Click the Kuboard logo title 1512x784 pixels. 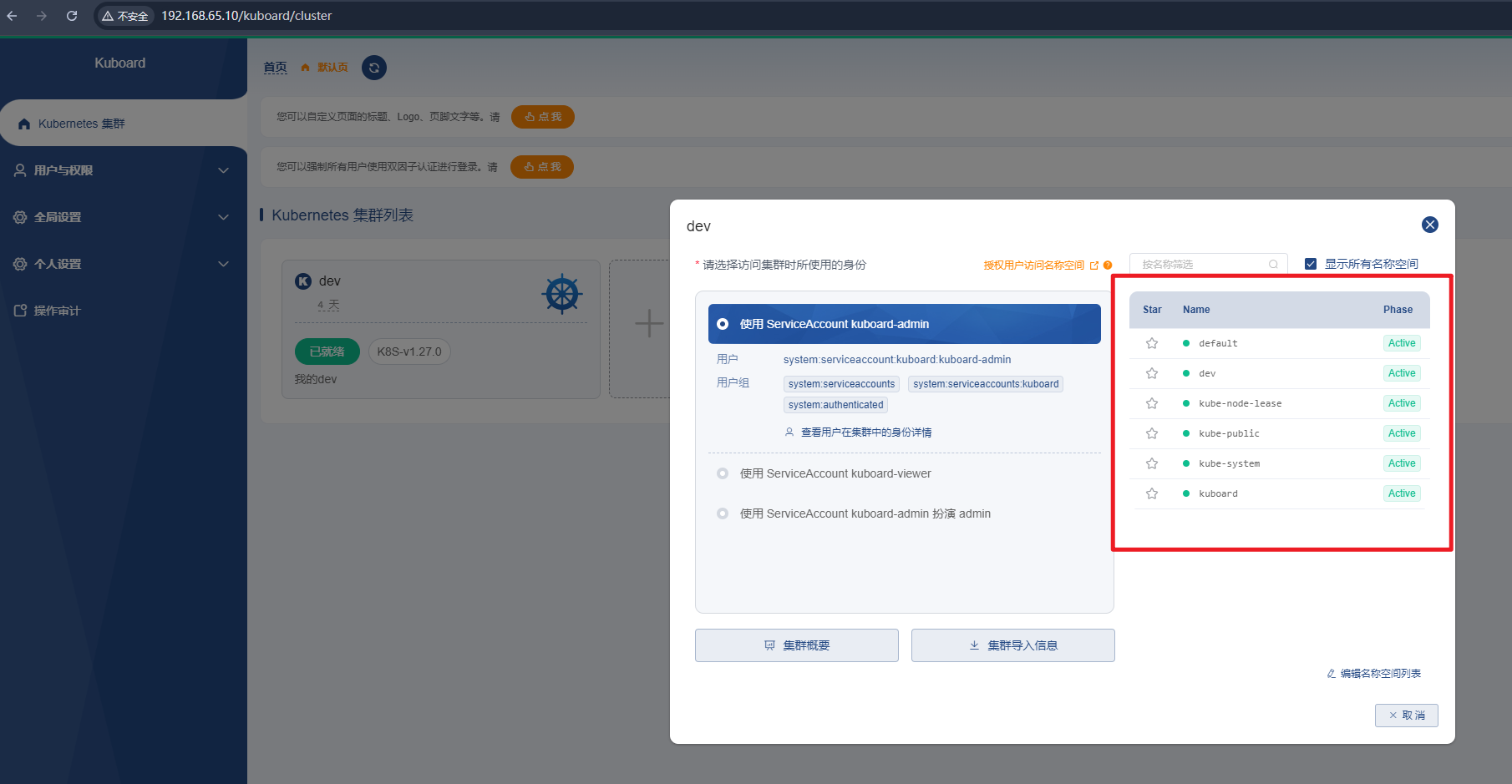(120, 63)
